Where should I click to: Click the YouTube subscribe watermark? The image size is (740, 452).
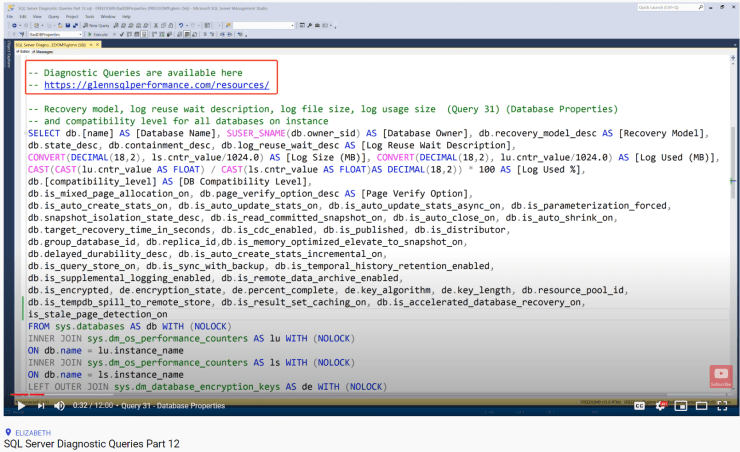coord(721,377)
